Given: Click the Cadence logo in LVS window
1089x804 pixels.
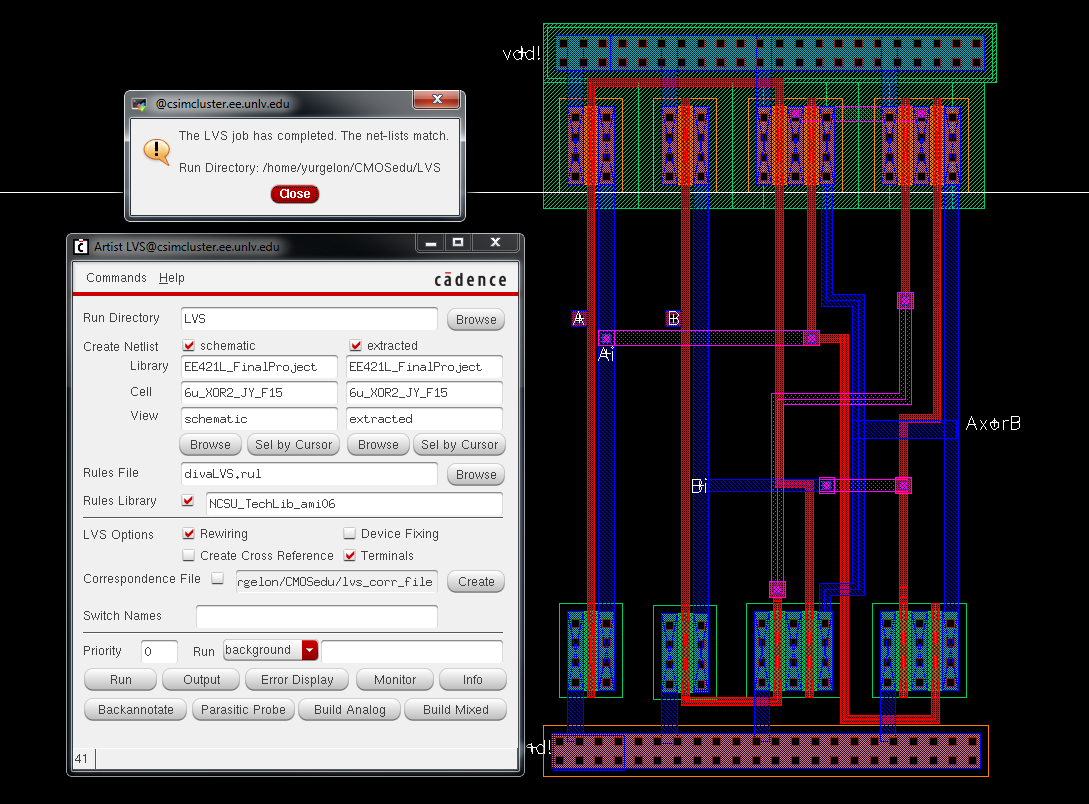Looking at the screenshot, I should [470, 280].
